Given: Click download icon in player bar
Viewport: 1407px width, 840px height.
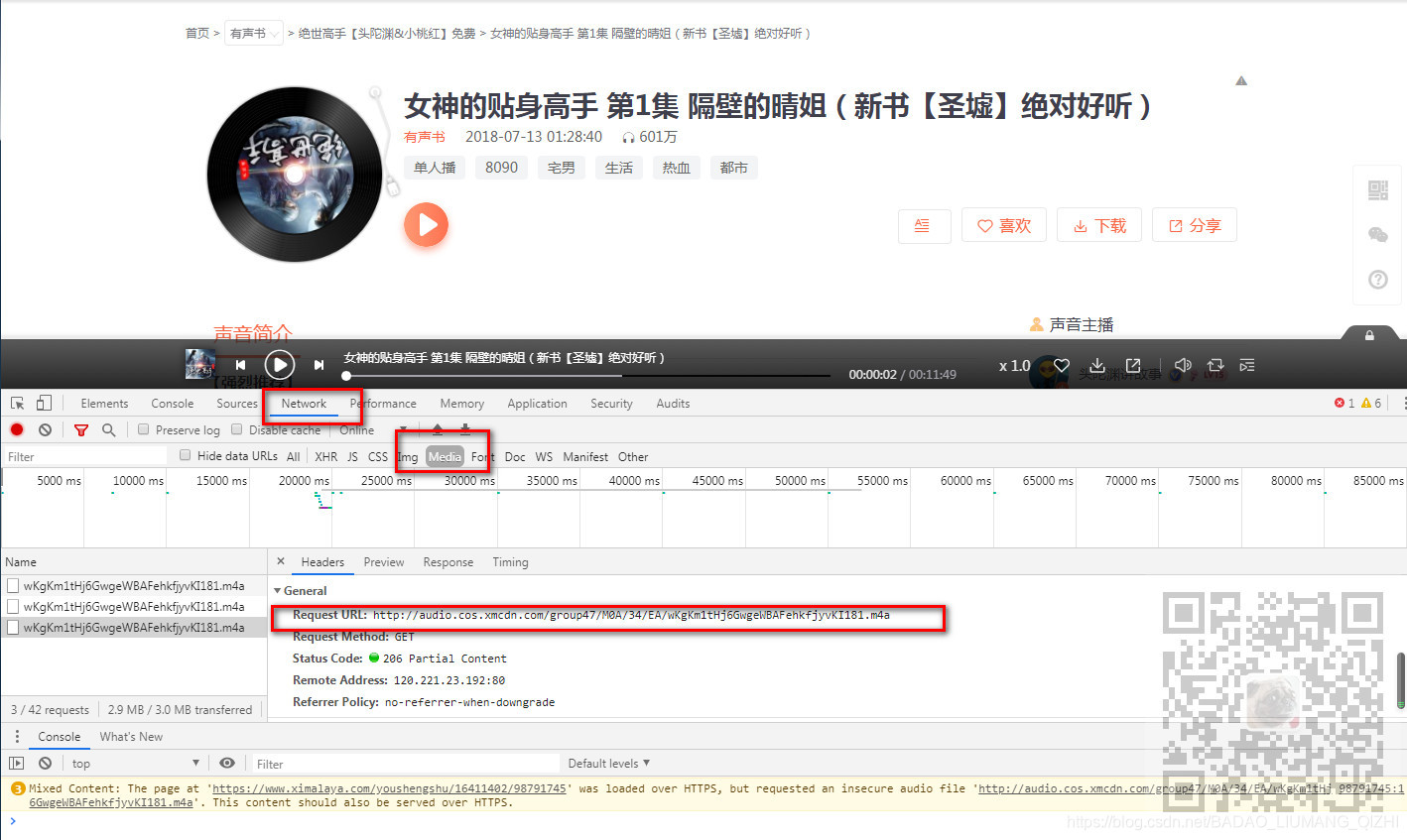Looking at the screenshot, I should click(1097, 365).
